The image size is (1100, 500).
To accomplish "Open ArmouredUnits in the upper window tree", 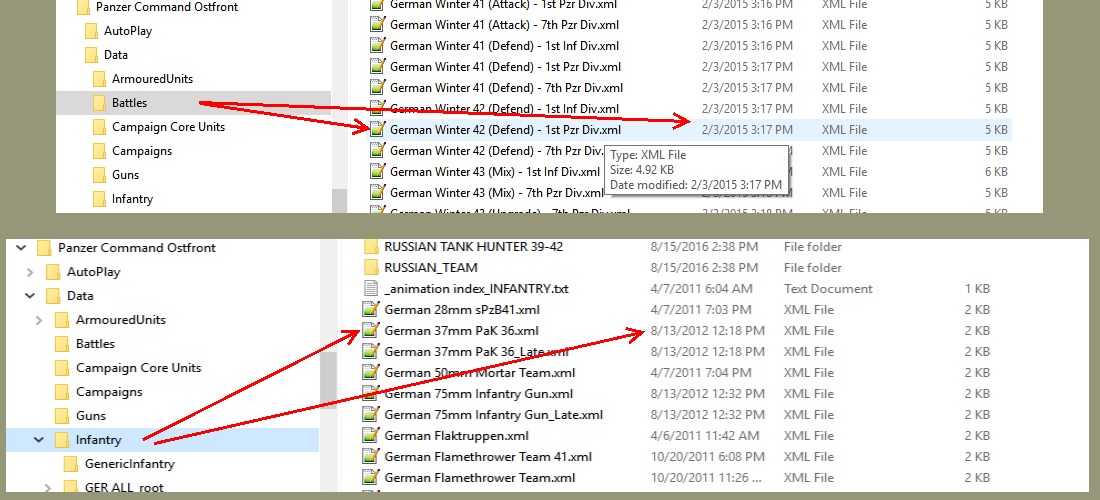I will pos(152,79).
